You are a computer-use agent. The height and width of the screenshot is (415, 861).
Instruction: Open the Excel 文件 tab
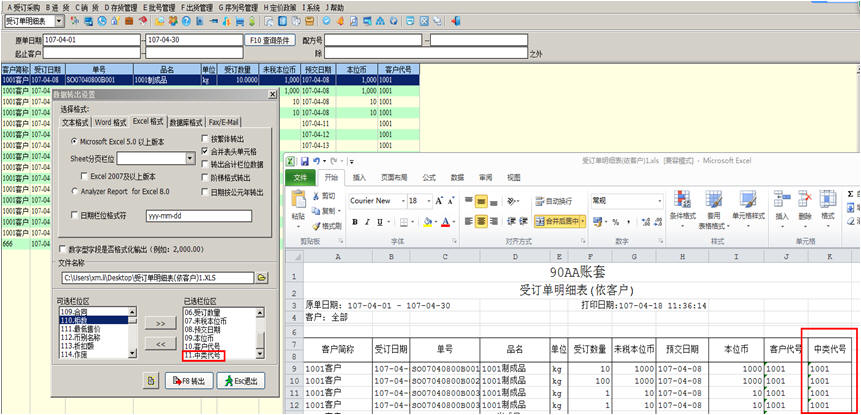click(x=300, y=177)
